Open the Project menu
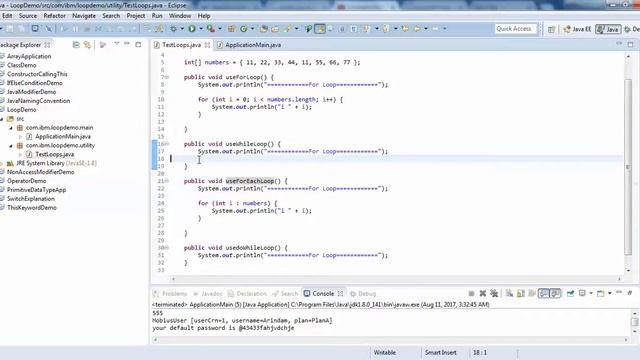This screenshot has height=360, width=640. pos(136,16)
